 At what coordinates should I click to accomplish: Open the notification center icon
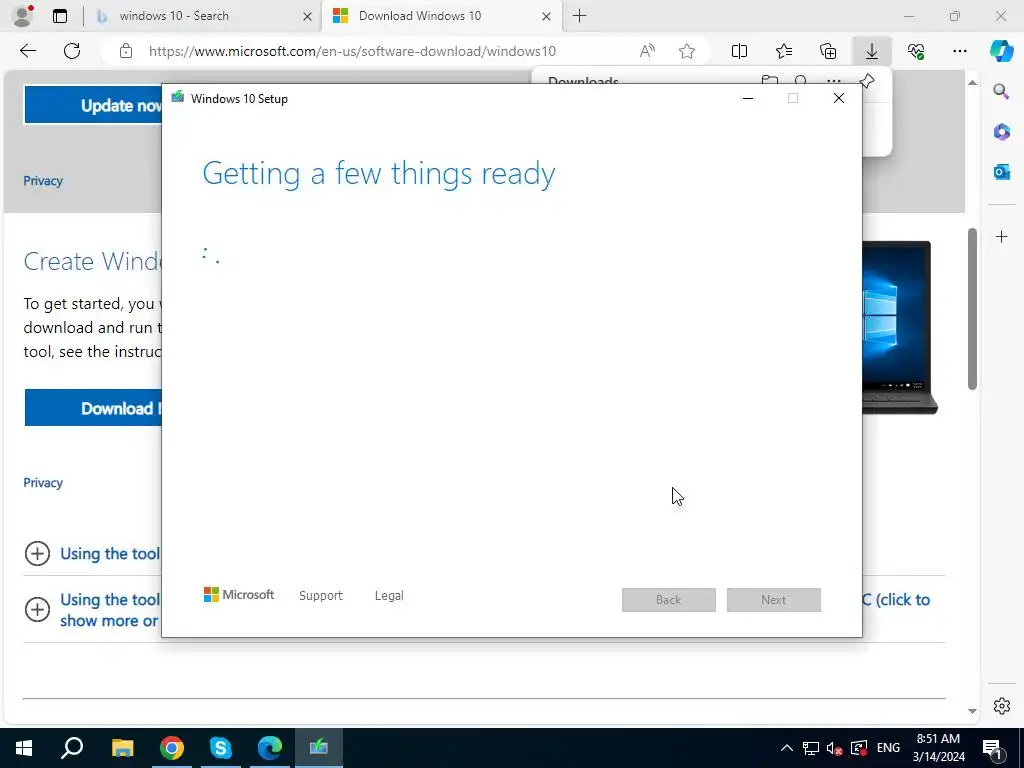[x=992, y=748]
